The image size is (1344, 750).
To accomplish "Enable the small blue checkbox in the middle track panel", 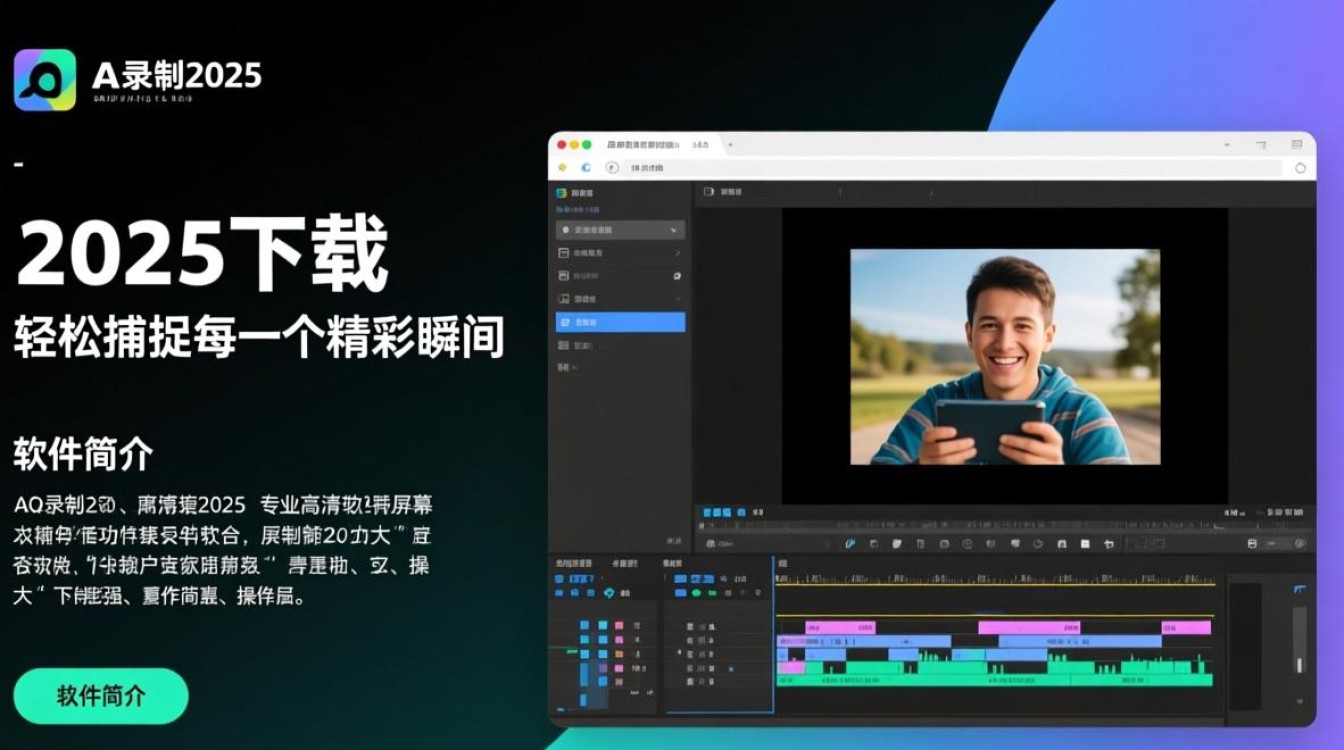I will 730,669.
